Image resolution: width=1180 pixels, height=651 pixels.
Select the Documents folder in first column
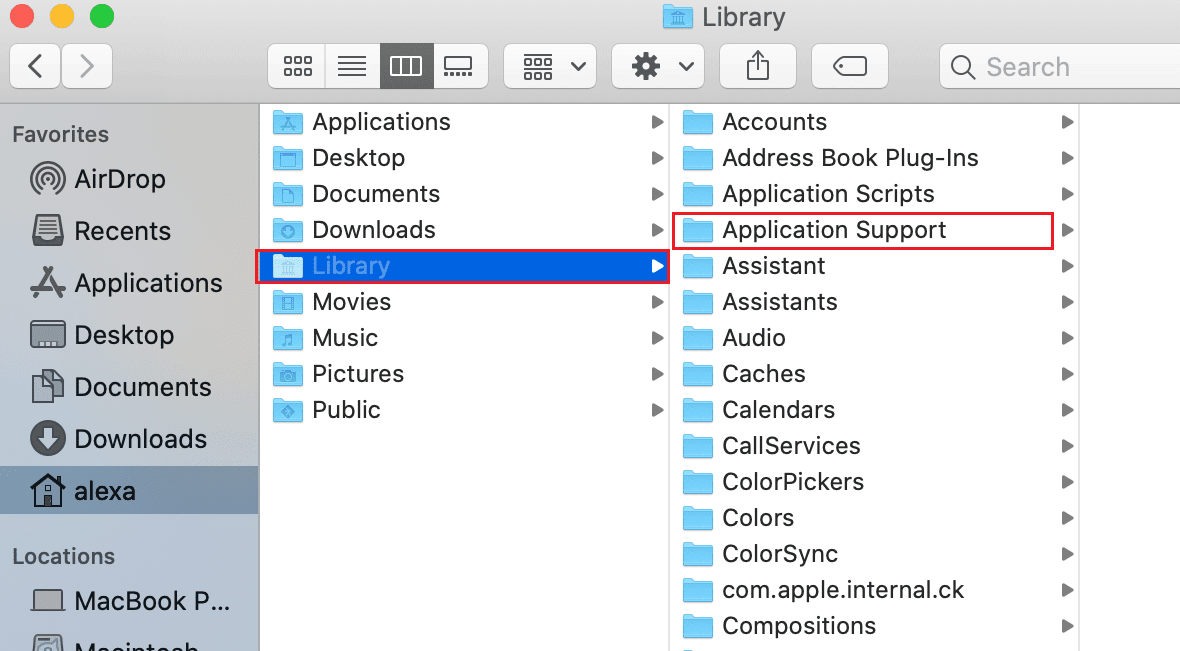coord(464,194)
